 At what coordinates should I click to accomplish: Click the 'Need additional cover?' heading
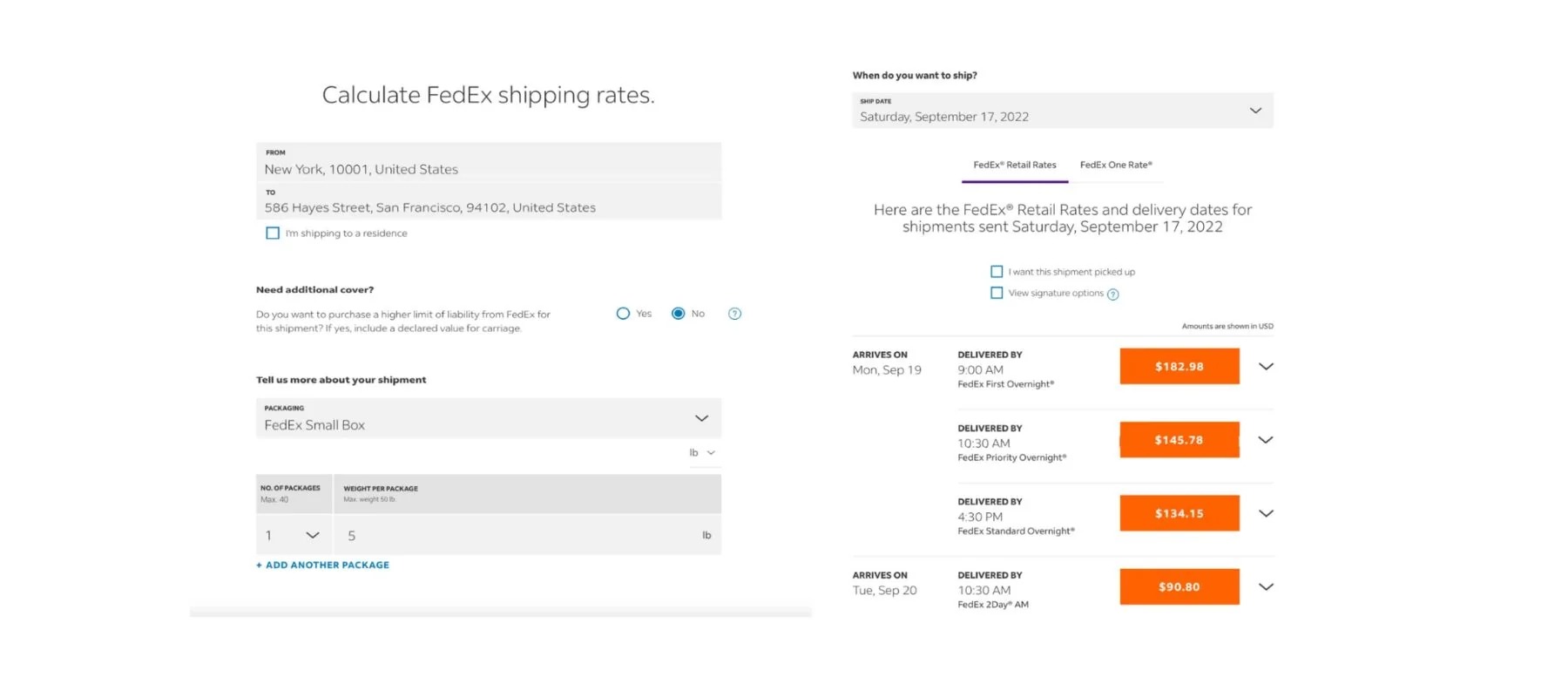(314, 290)
